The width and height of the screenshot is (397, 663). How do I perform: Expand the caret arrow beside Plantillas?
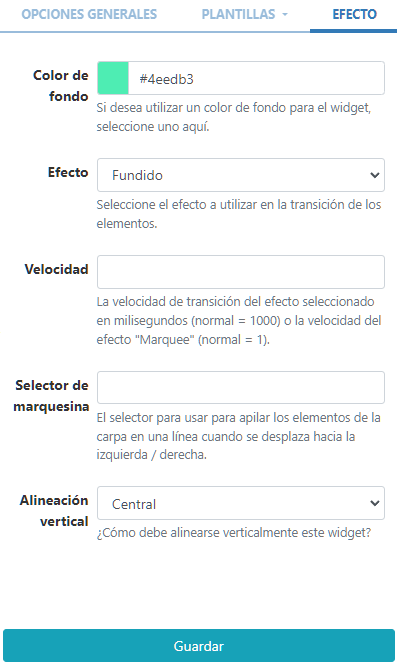(x=285, y=14)
